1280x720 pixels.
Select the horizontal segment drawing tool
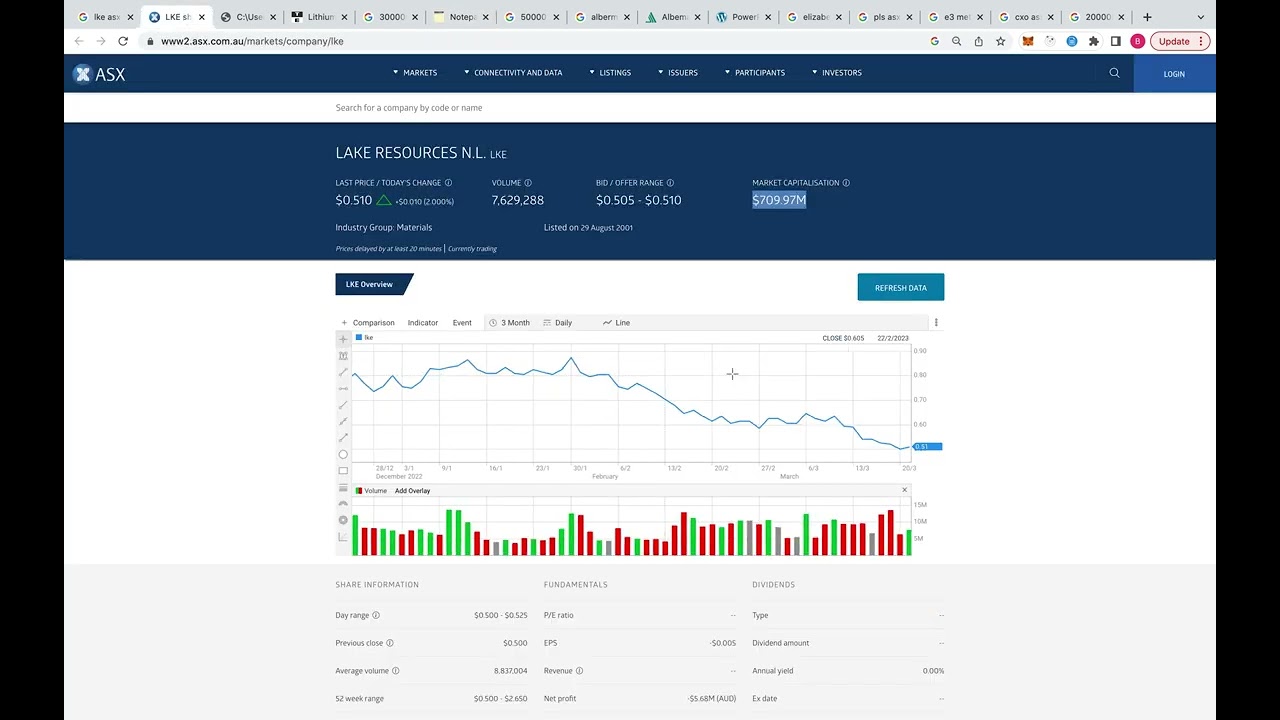click(x=343, y=388)
